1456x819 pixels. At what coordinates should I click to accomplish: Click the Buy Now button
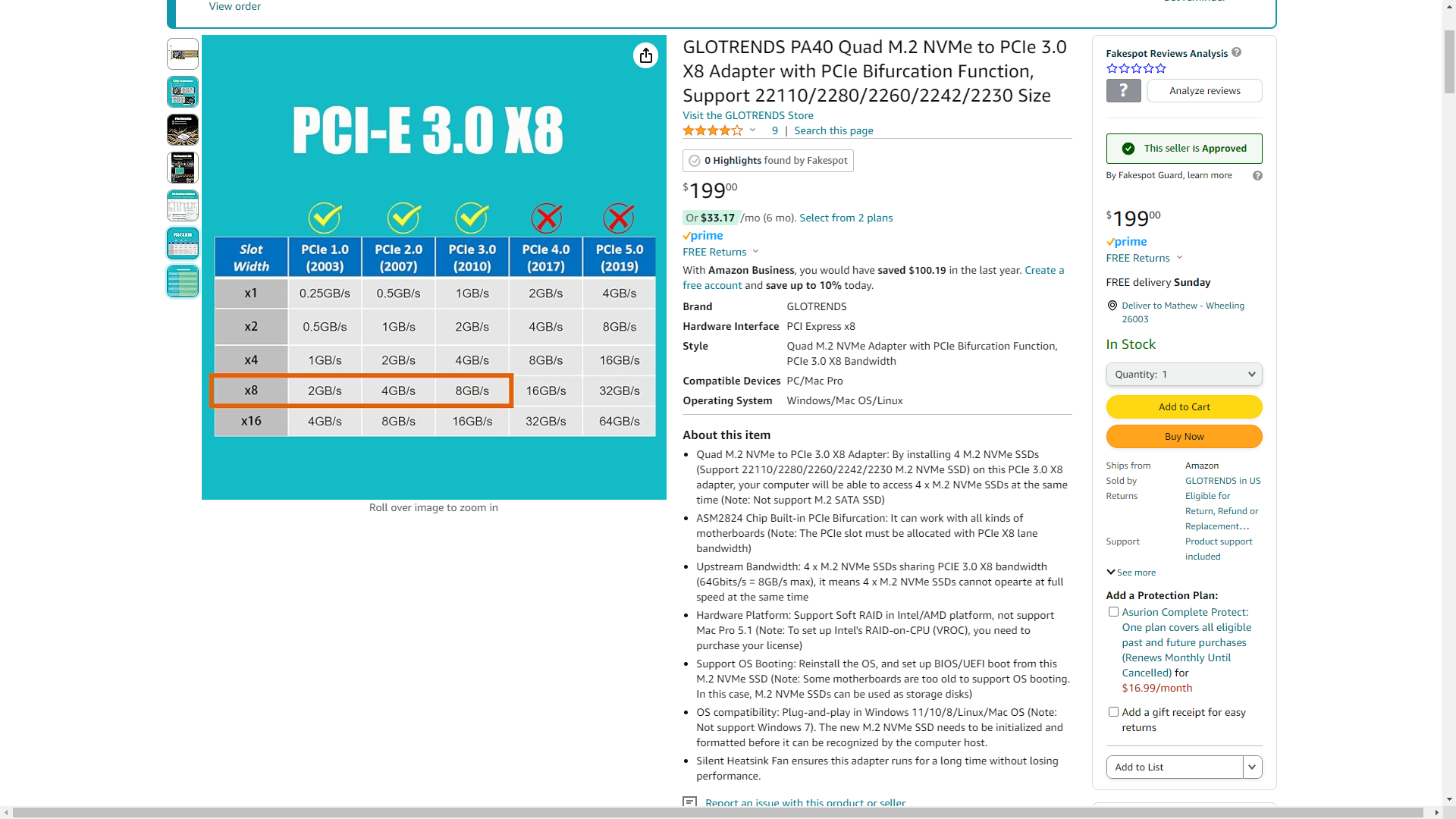(x=1184, y=437)
